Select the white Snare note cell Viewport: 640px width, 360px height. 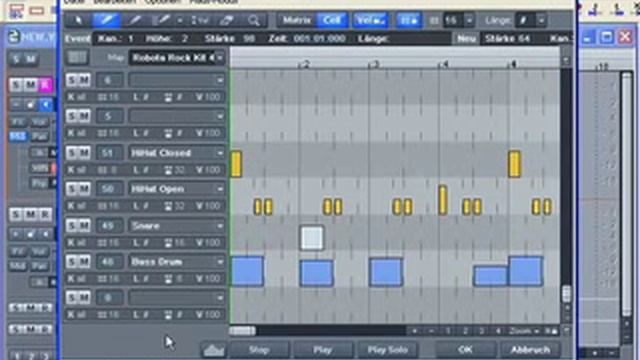coord(312,238)
